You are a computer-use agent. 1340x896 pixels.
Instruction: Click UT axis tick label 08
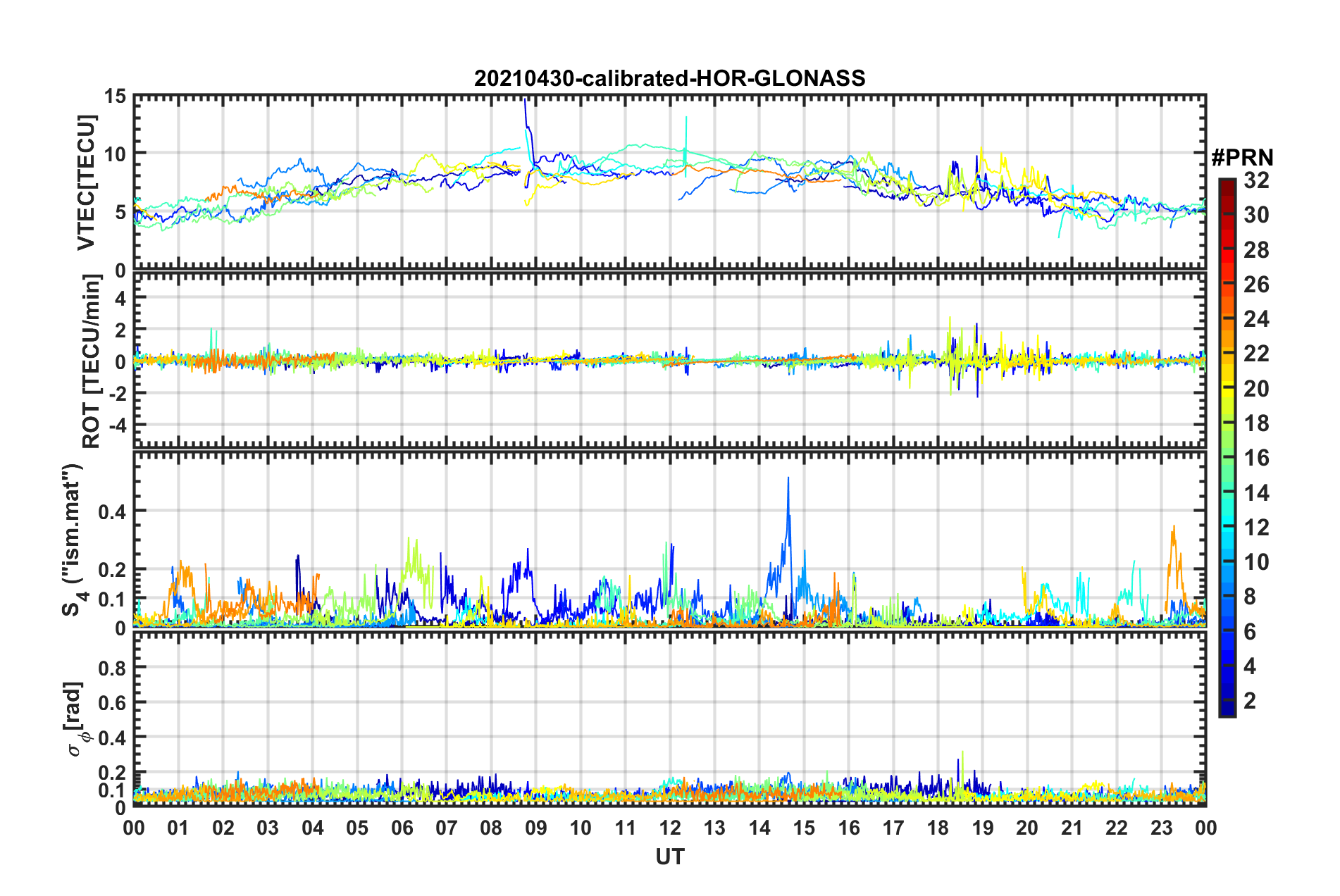click(491, 828)
